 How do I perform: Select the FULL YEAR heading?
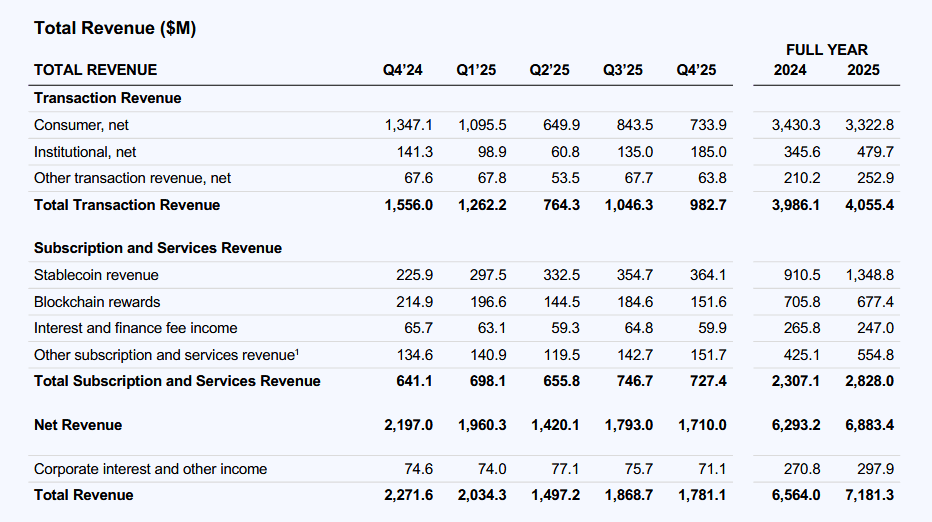[x=826, y=49]
